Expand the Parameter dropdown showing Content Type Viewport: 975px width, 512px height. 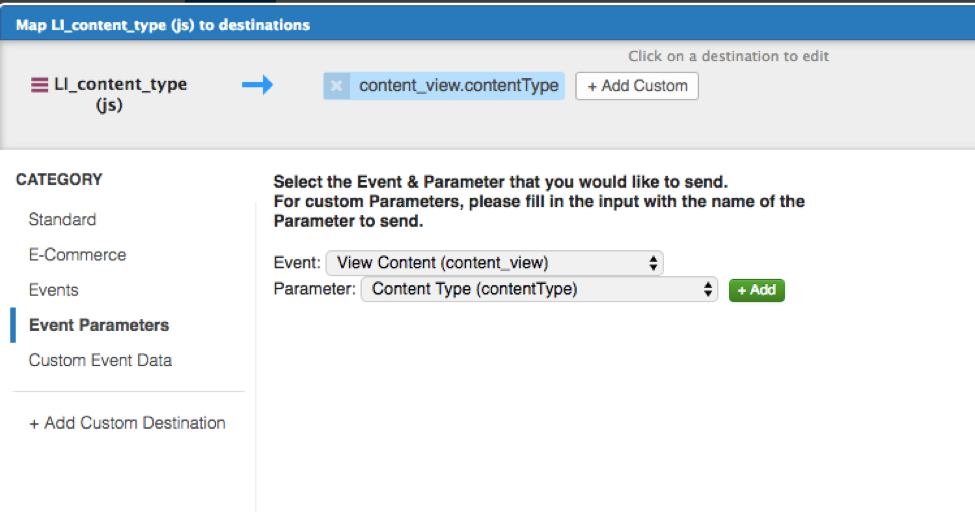pyautogui.click(x=539, y=290)
